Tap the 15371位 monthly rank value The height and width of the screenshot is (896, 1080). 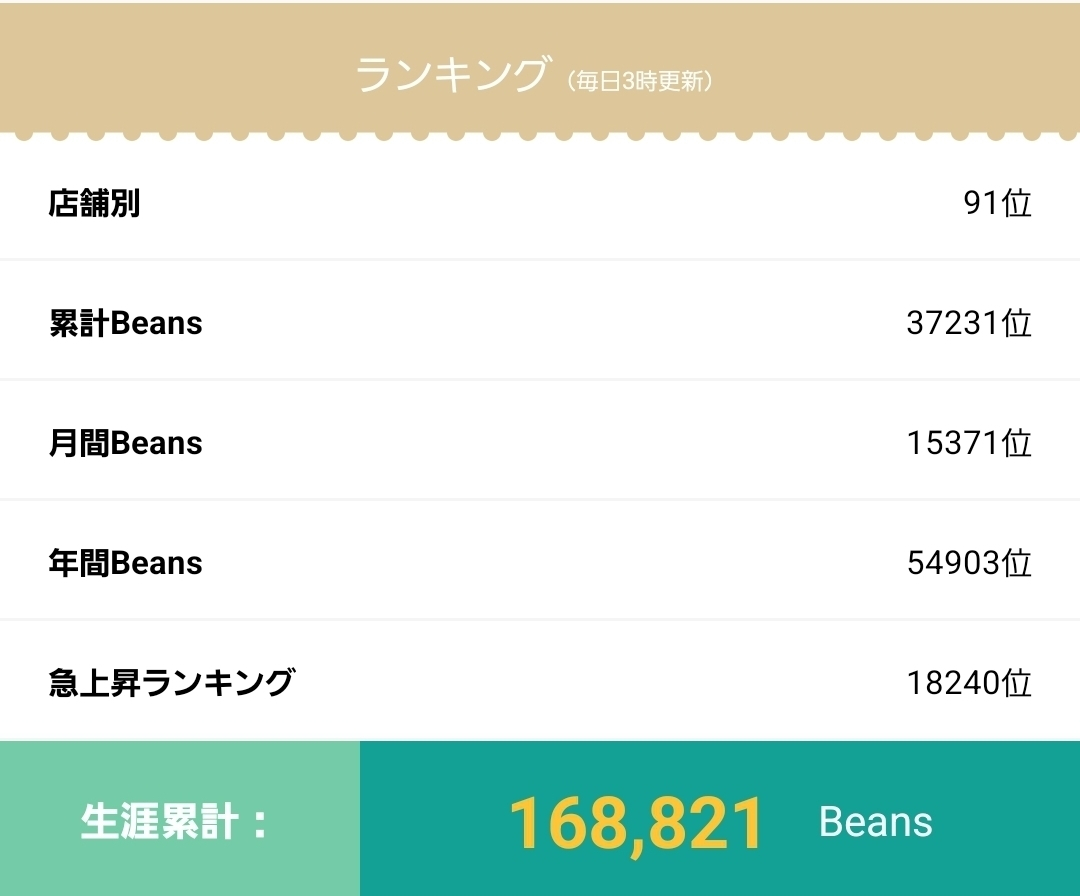click(x=968, y=443)
